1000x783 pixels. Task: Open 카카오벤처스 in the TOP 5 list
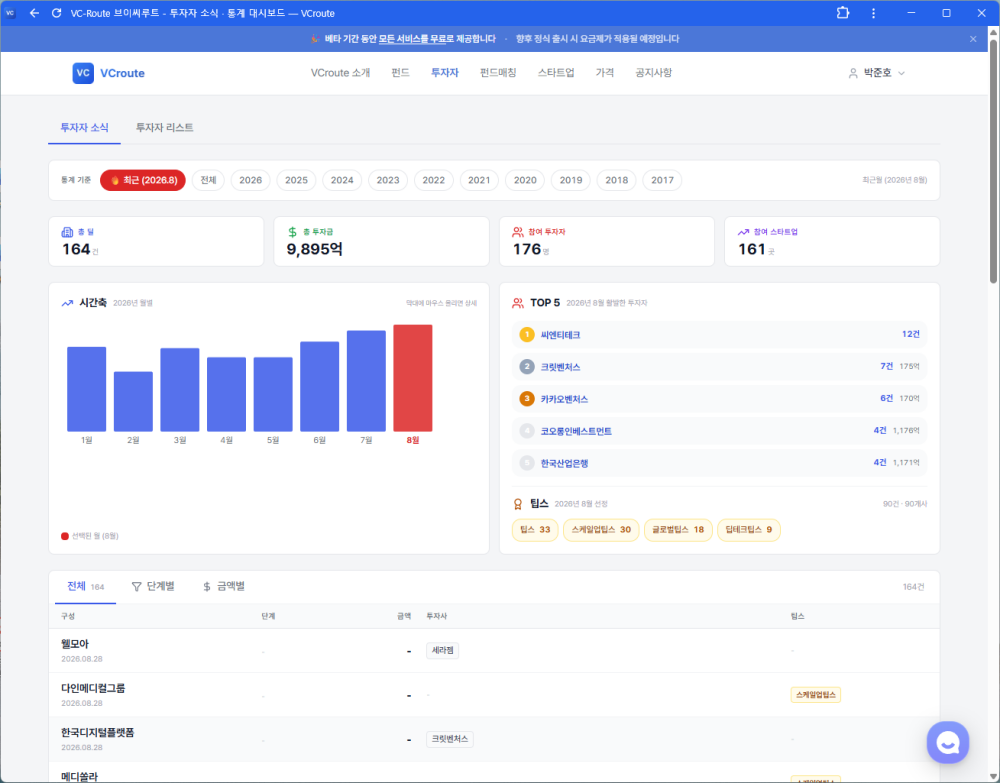coord(719,399)
